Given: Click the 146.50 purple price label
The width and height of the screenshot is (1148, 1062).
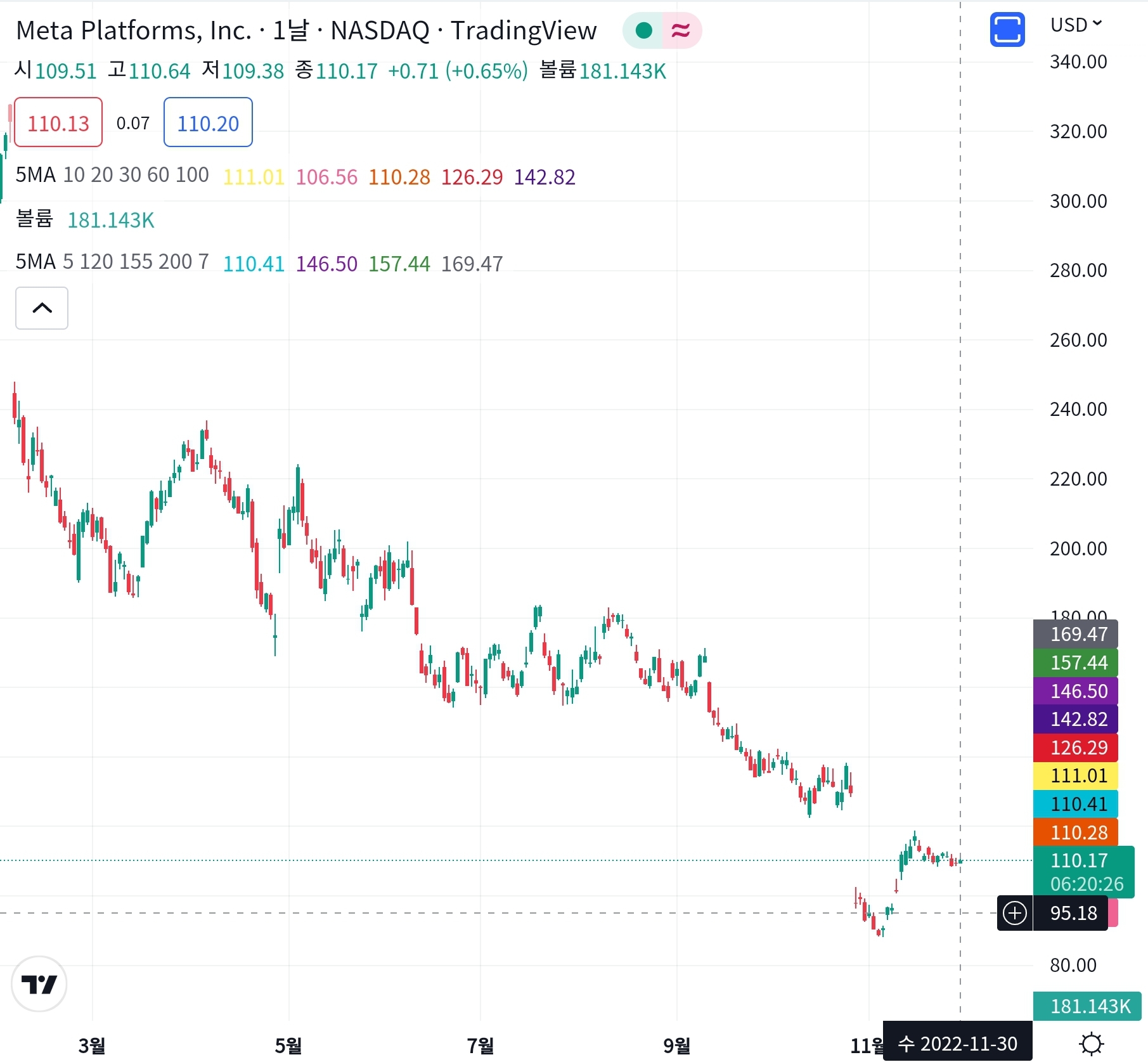Looking at the screenshot, I should tap(1075, 691).
